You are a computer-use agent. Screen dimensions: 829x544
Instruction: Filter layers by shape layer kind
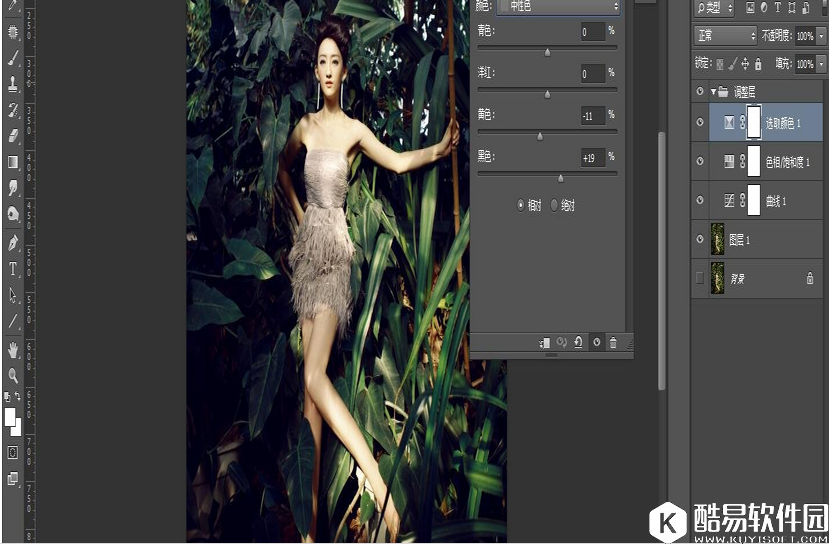point(791,7)
